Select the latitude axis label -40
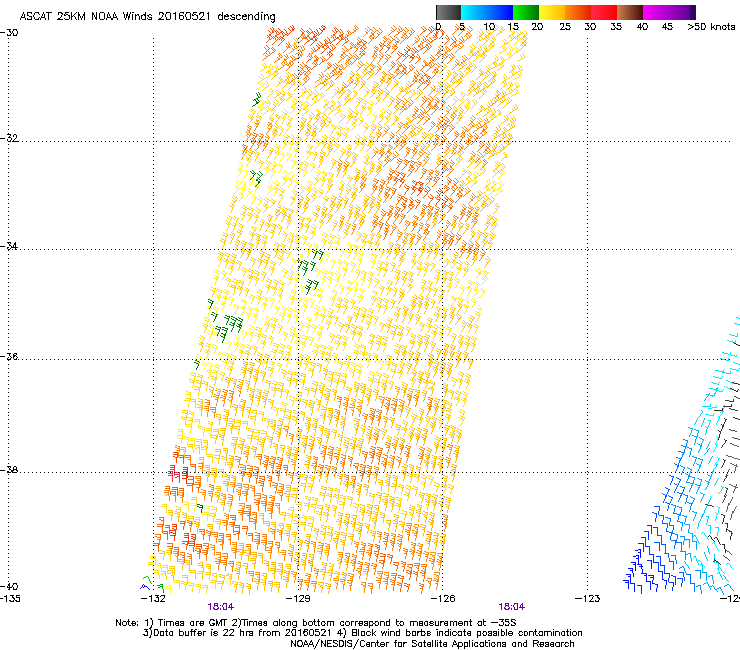The width and height of the screenshot is (740, 650). coord(9,586)
